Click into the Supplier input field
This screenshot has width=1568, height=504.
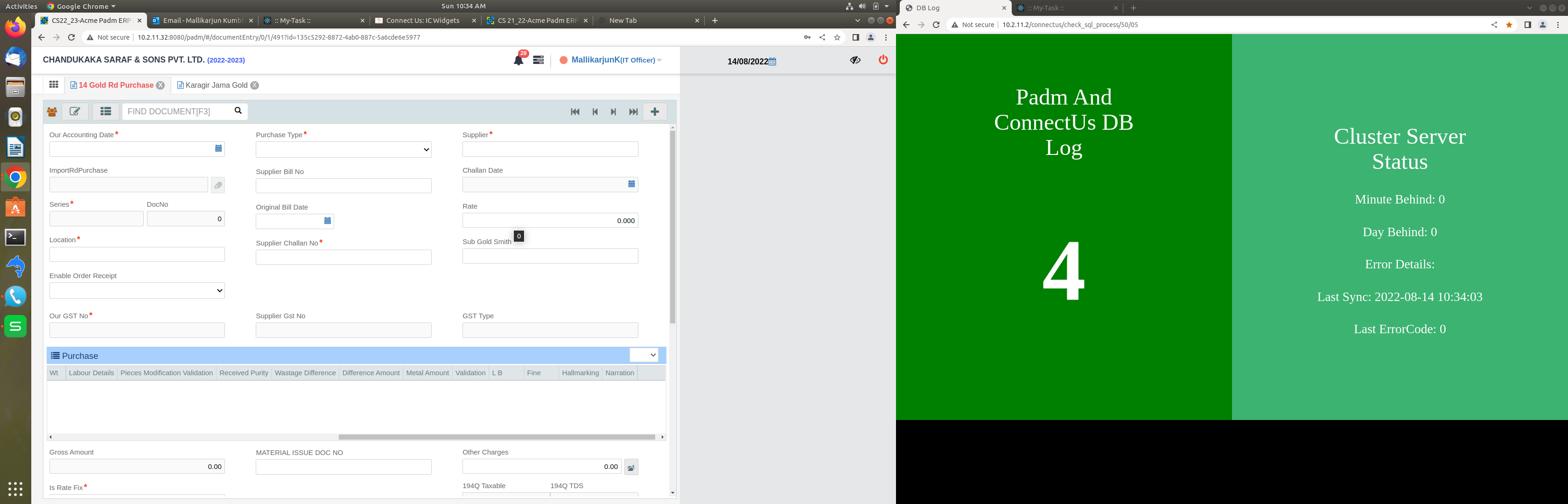click(x=550, y=149)
